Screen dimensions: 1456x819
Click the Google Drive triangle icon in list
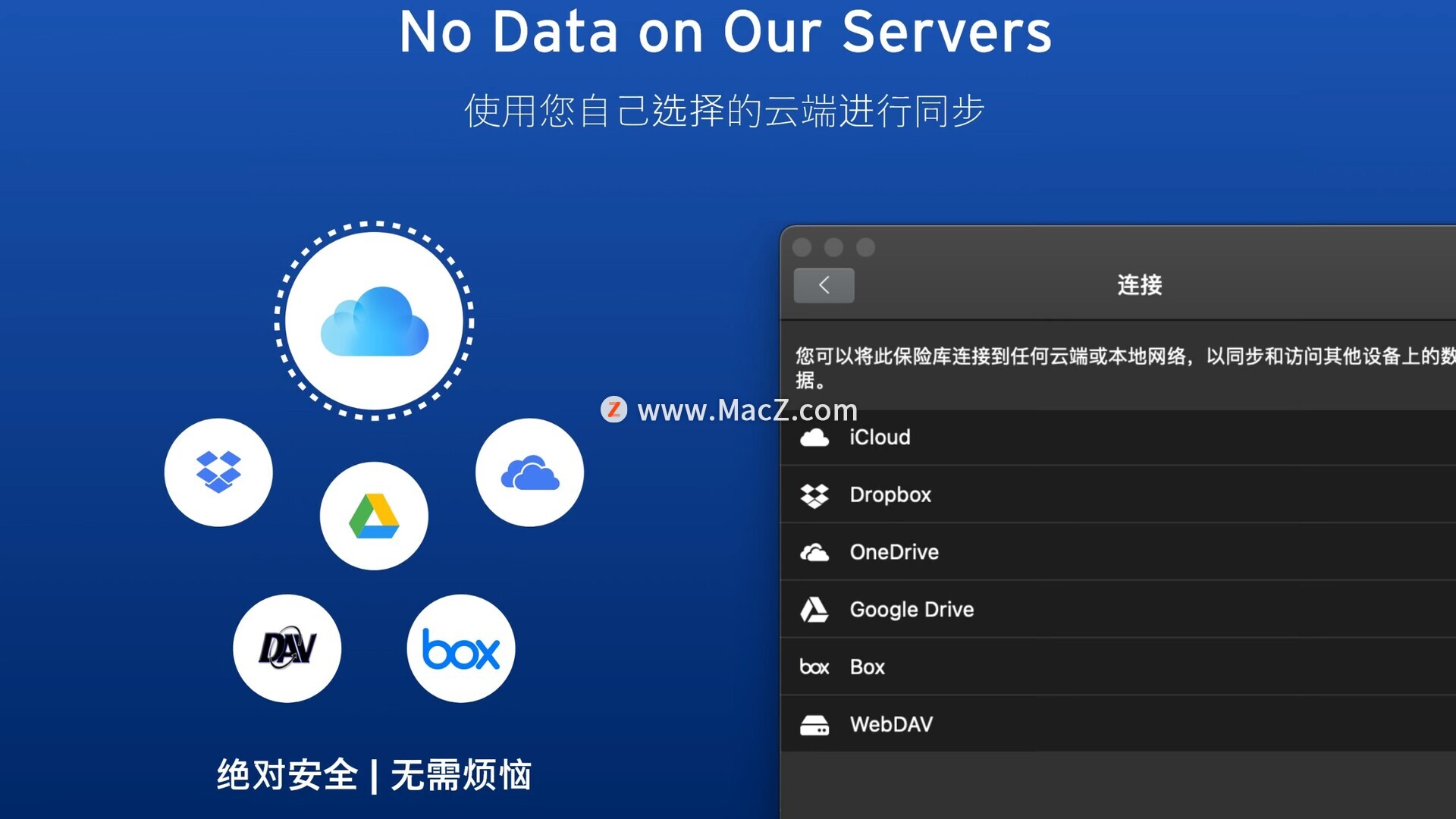[814, 610]
